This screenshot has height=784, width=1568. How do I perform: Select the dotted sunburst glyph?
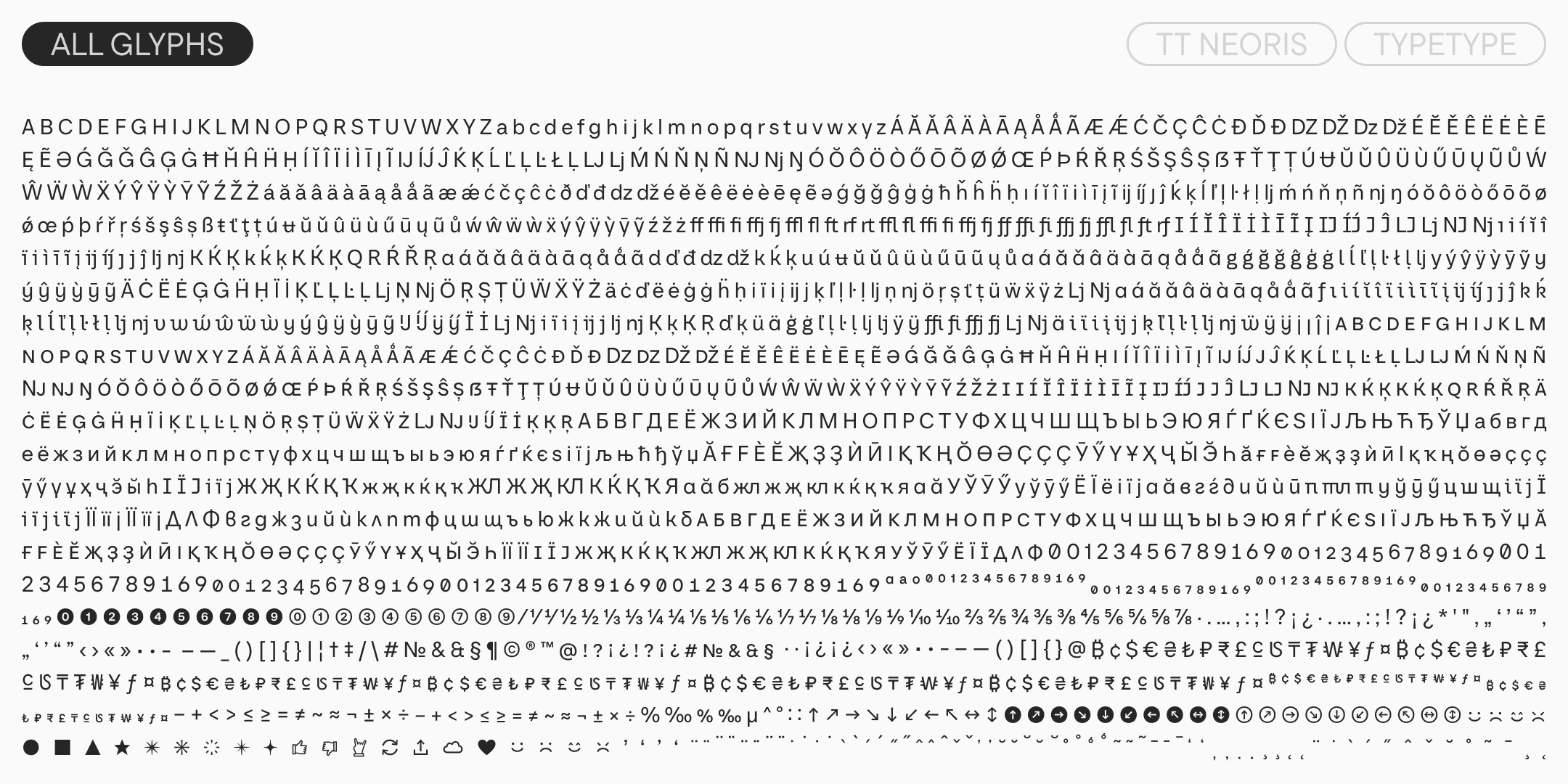tap(211, 747)
